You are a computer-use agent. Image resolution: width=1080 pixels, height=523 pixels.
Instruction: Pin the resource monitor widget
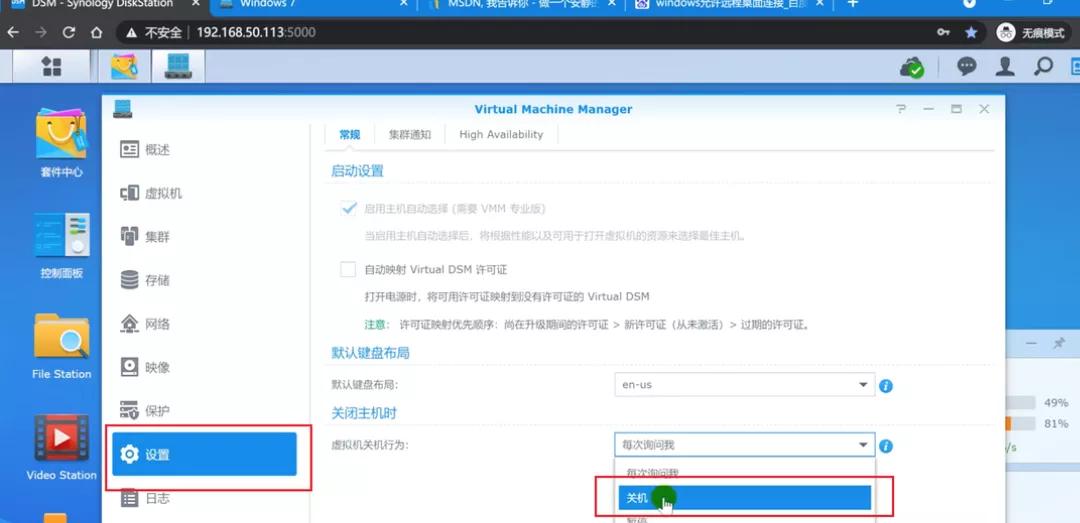(1059, 342)
